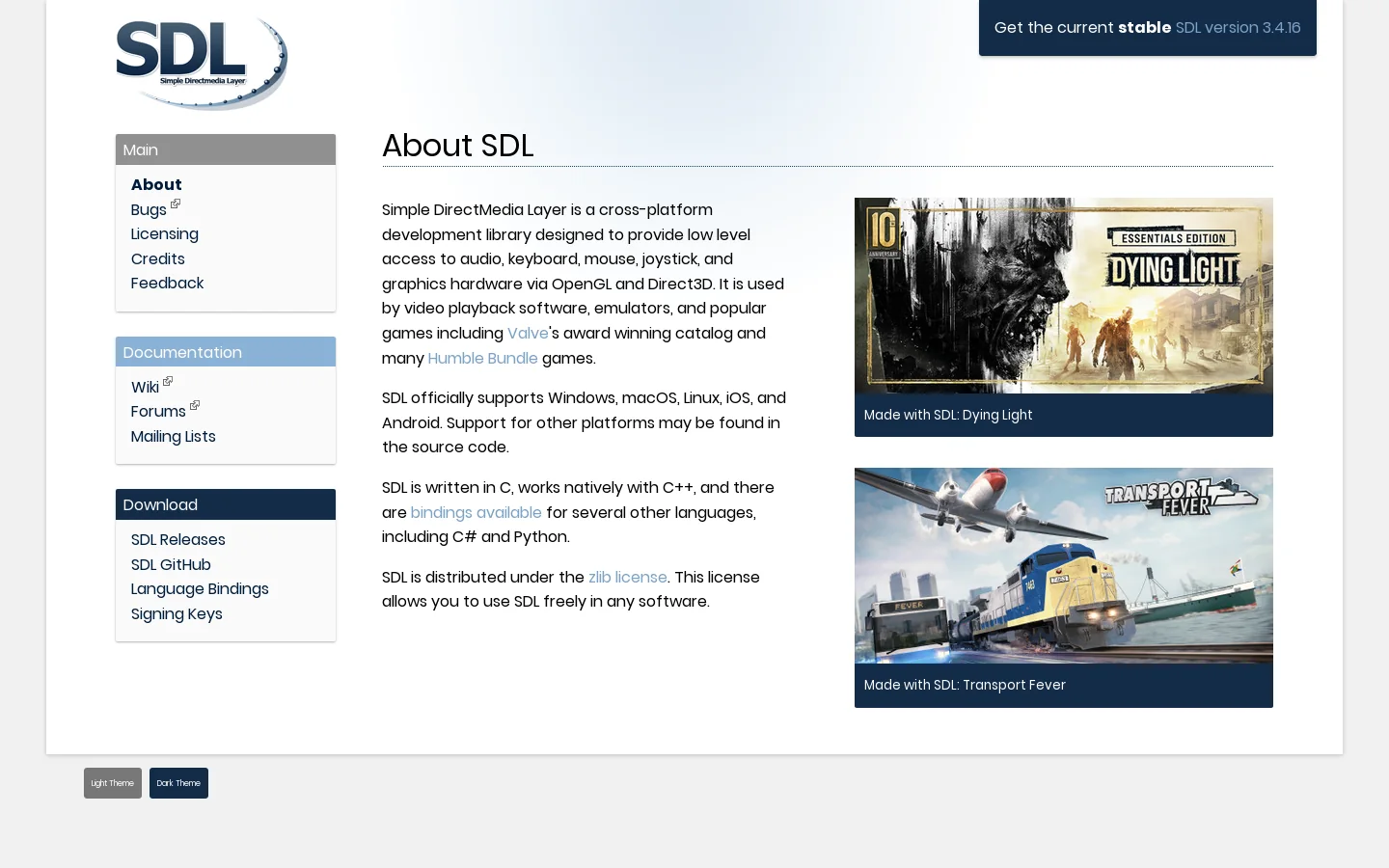This screenshot has width=1389, height=868.
Task: Open the Wiki documentation link
Action: pos(145,387)
